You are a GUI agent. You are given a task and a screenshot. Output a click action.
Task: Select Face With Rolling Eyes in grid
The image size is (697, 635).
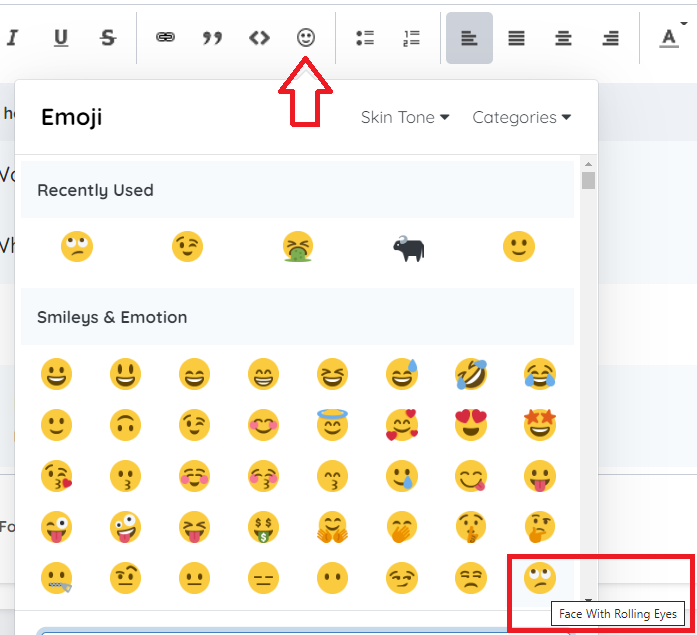(540, 578)
